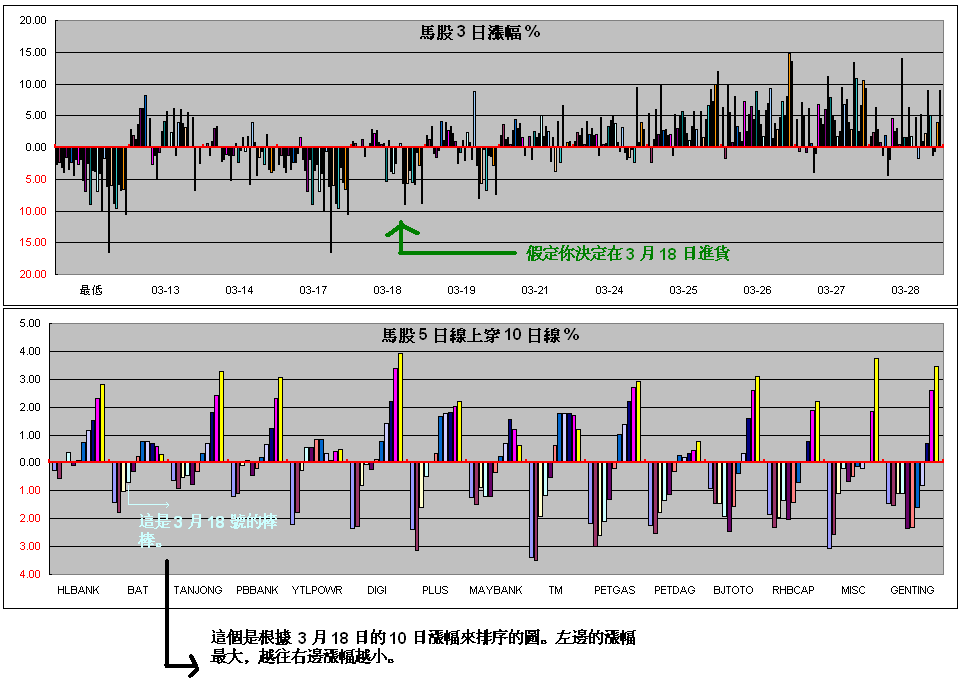This screenshot has height=699, width=965.
Task: Click the MAYBANK stock label
Action: 496,590
